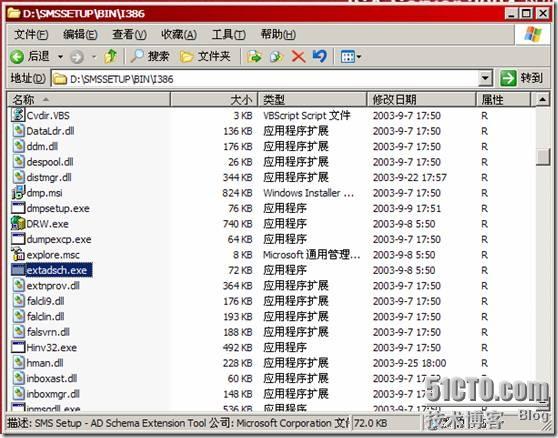Open the 文件(F) menu
The width and height of the screenshot is (558, 438).
click(31, 35)
